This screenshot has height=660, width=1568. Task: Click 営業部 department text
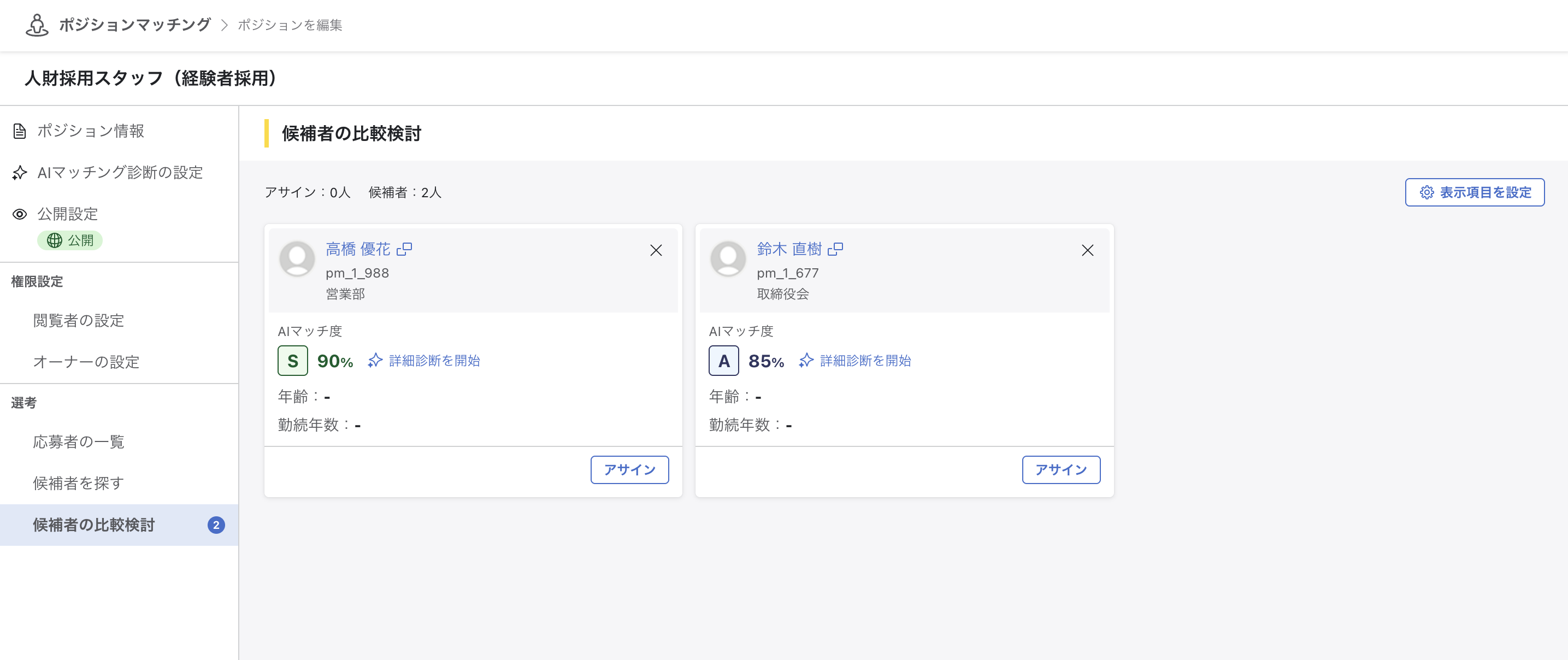345,294
